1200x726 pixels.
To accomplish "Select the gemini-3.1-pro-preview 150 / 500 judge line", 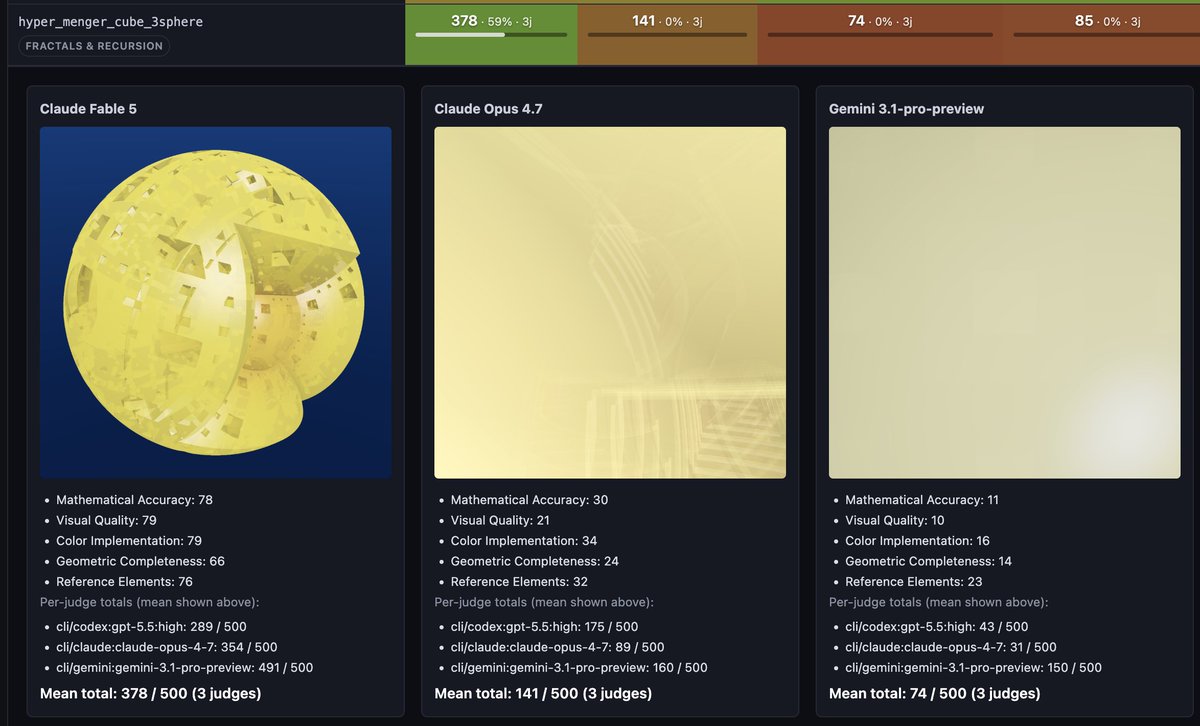I will [x=974, y=668].
